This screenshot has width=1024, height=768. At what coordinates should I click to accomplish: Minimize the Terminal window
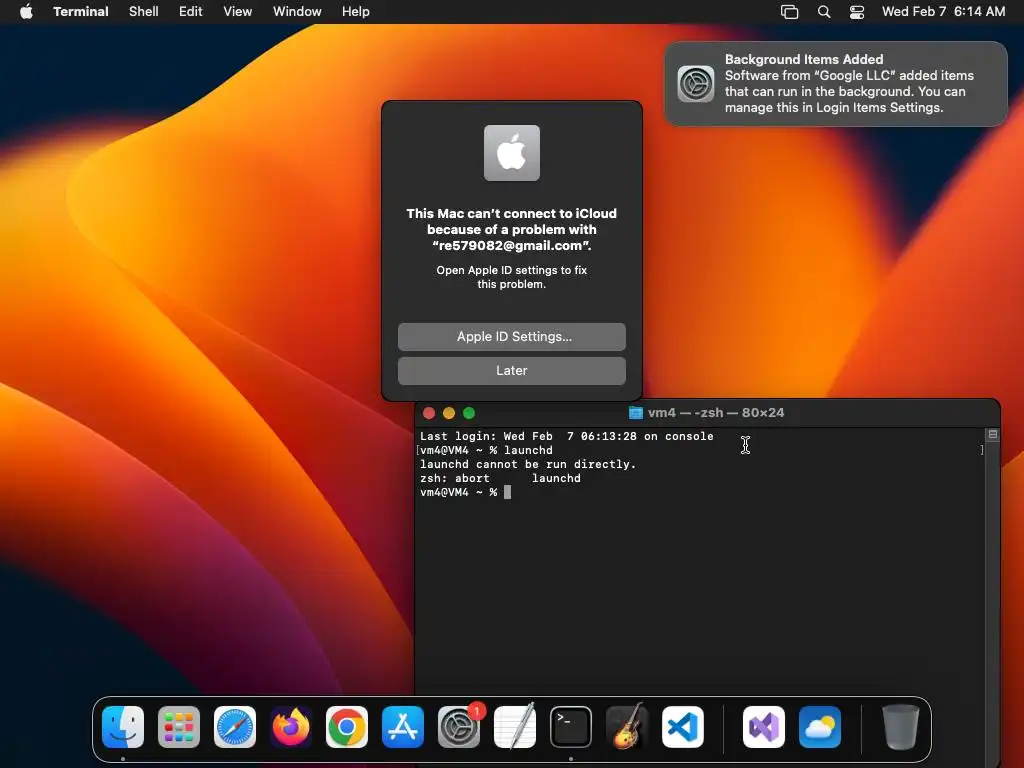click(x=449, y=413)
